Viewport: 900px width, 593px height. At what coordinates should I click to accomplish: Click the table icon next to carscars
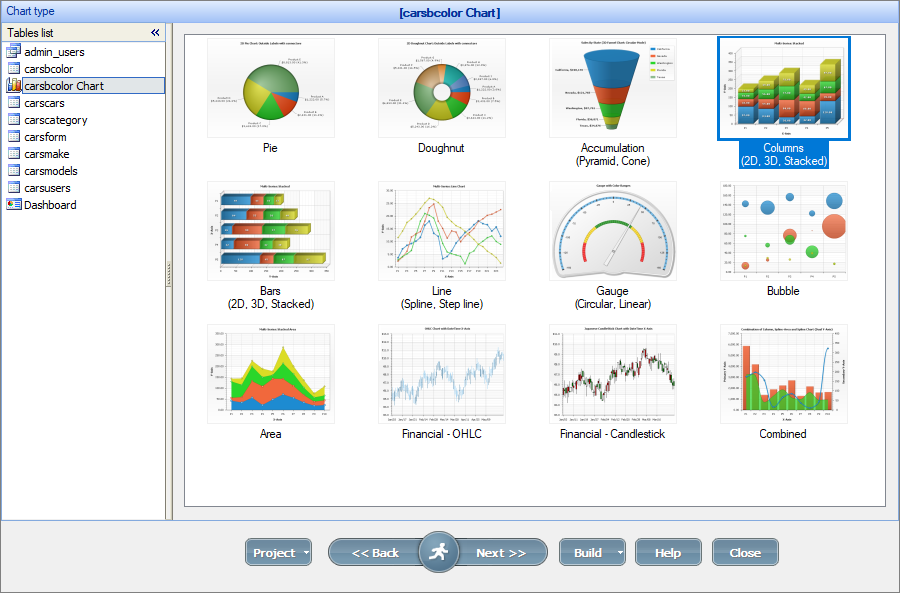tap(14, 102)
